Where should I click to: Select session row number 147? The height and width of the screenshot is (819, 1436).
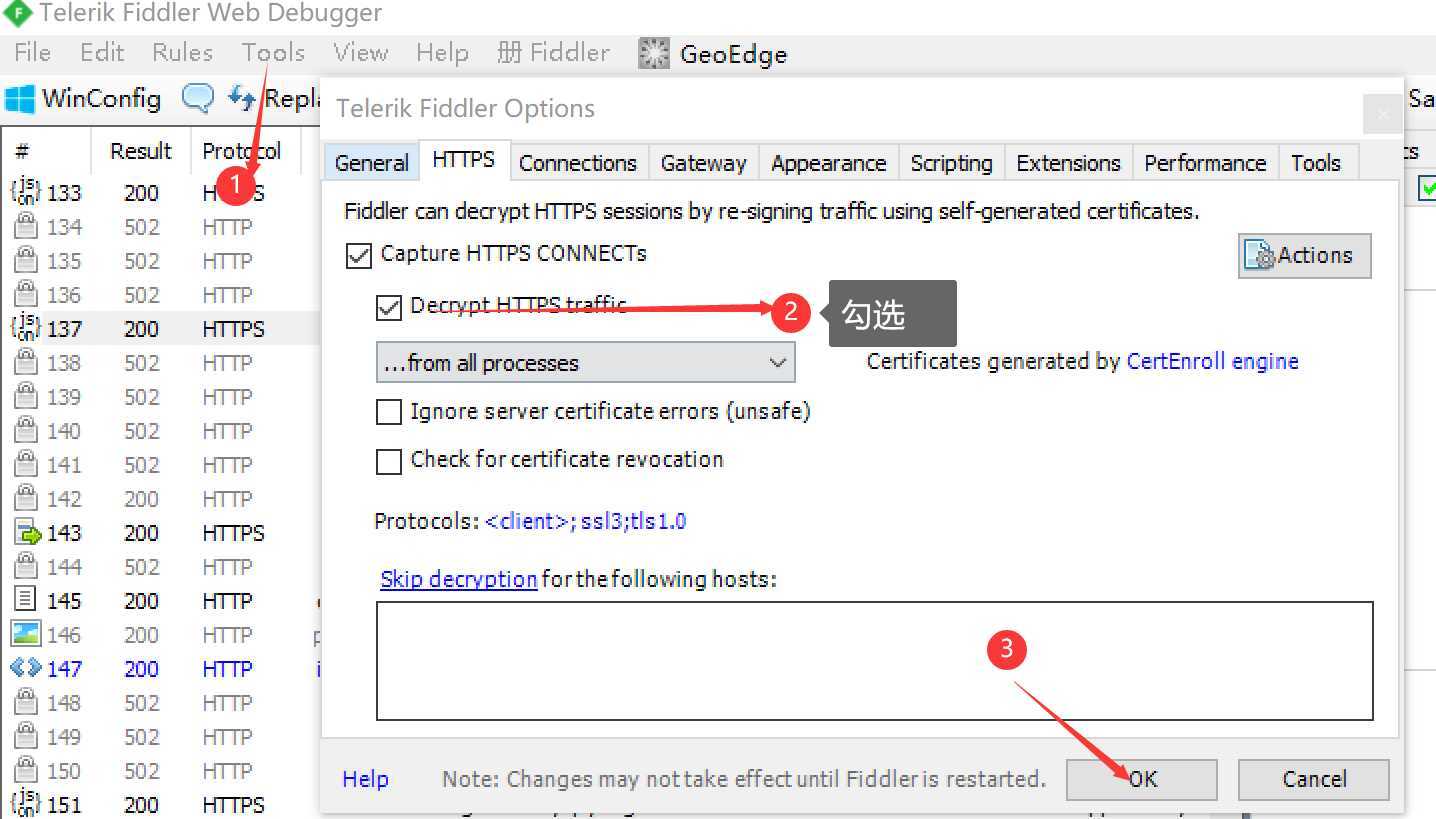(64, 668)
